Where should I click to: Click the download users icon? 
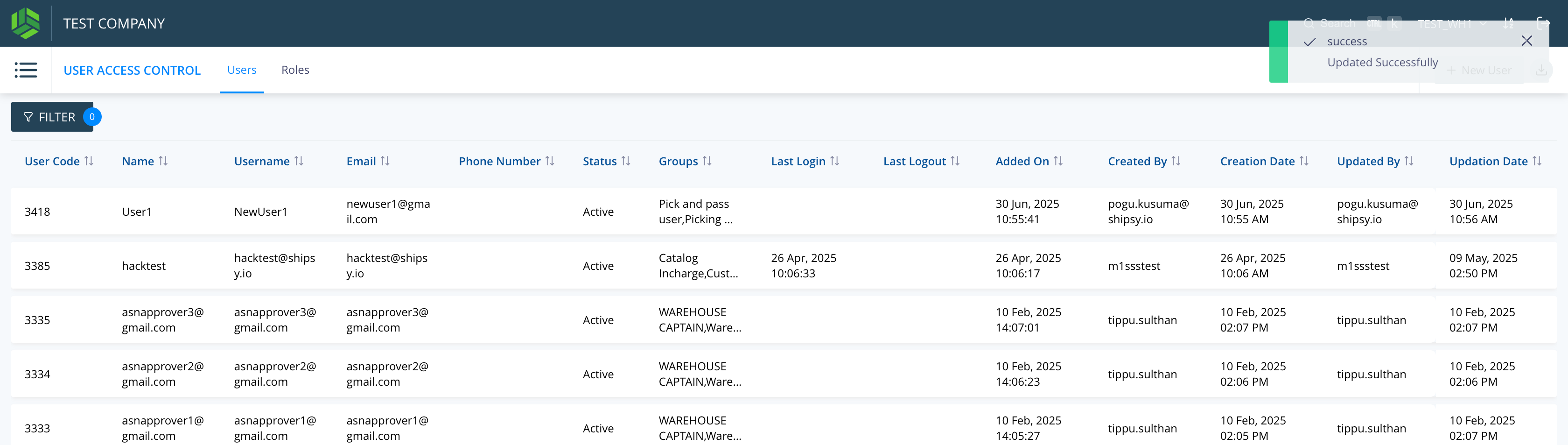click(1540, 71)
